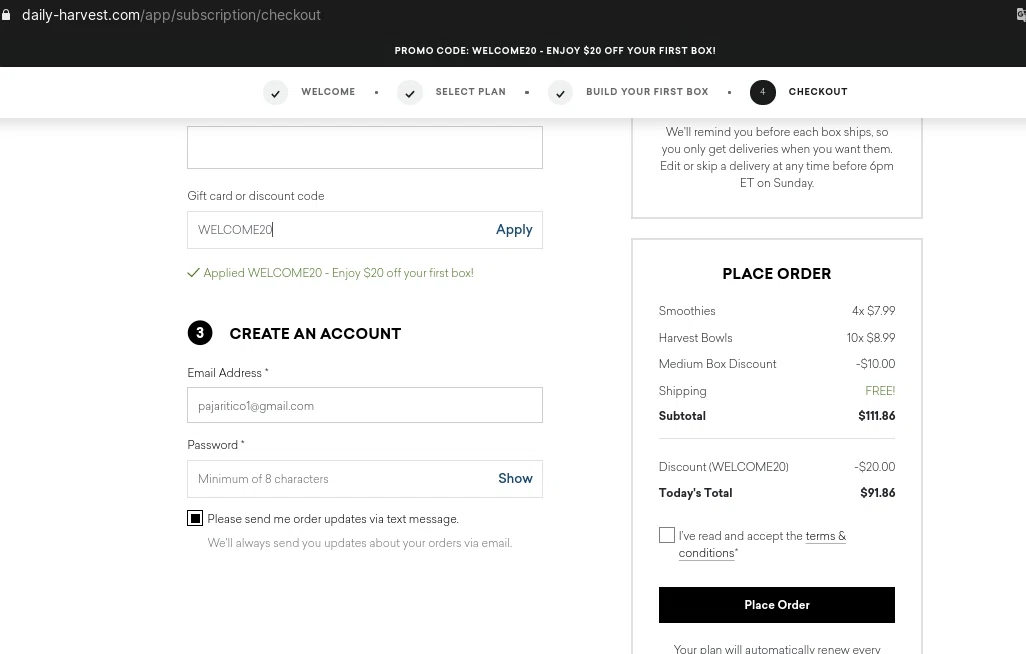Click the browser URL address text
This screenshot has height=654, width=1026.
[x=171, y=15]
